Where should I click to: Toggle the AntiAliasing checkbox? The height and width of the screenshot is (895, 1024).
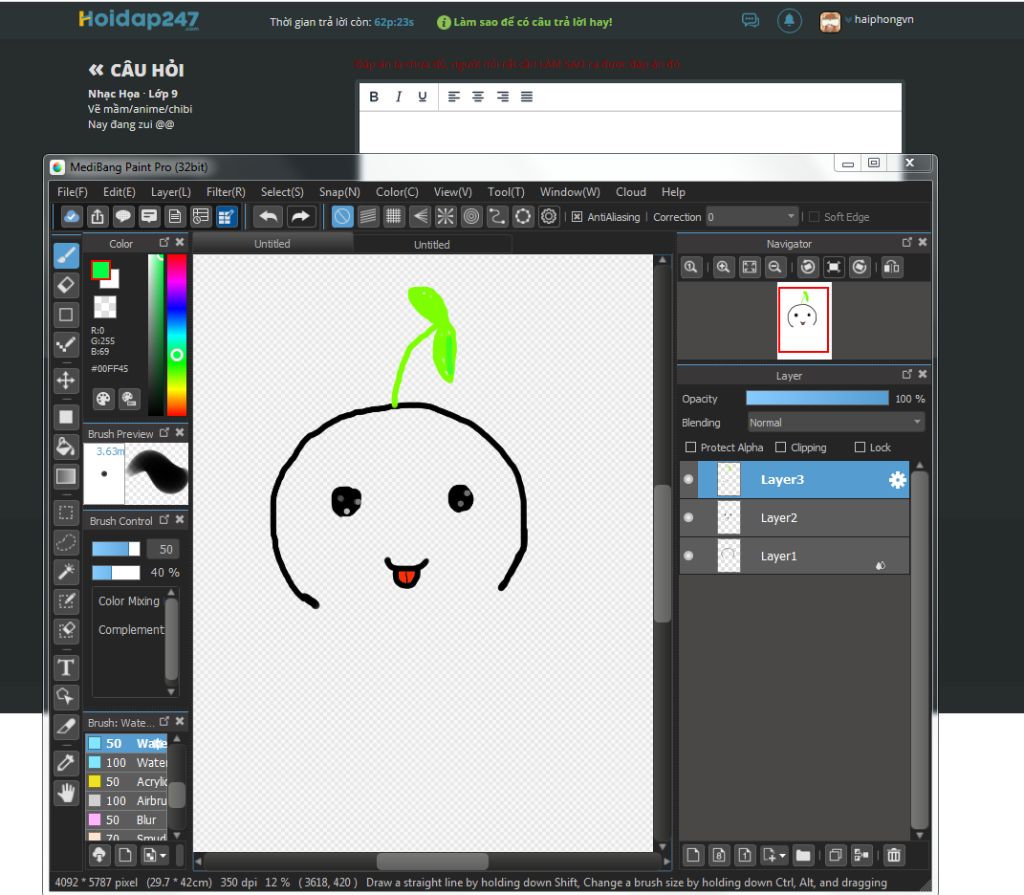(x=577, y=217)
